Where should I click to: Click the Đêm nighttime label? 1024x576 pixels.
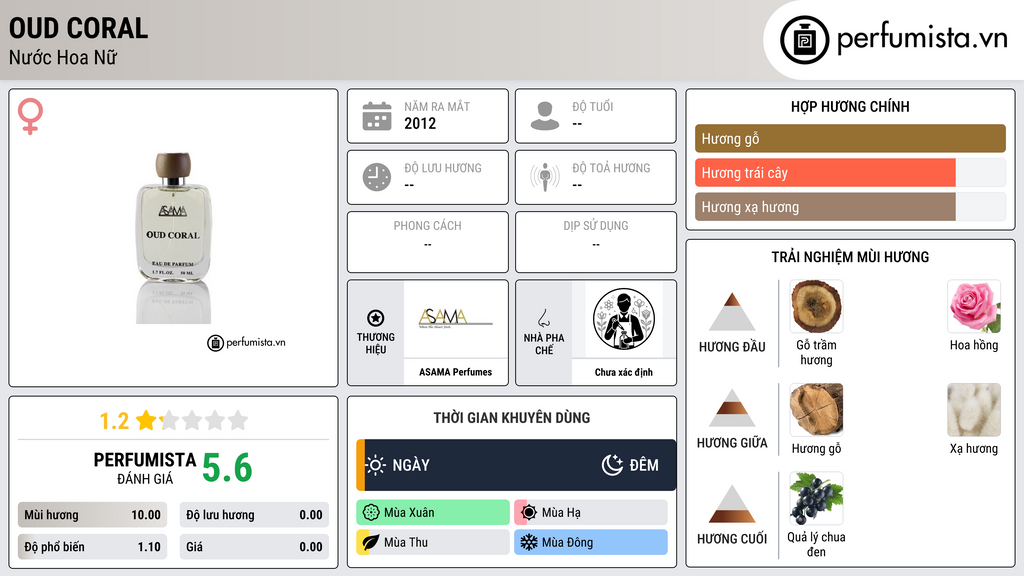[644, 465]
